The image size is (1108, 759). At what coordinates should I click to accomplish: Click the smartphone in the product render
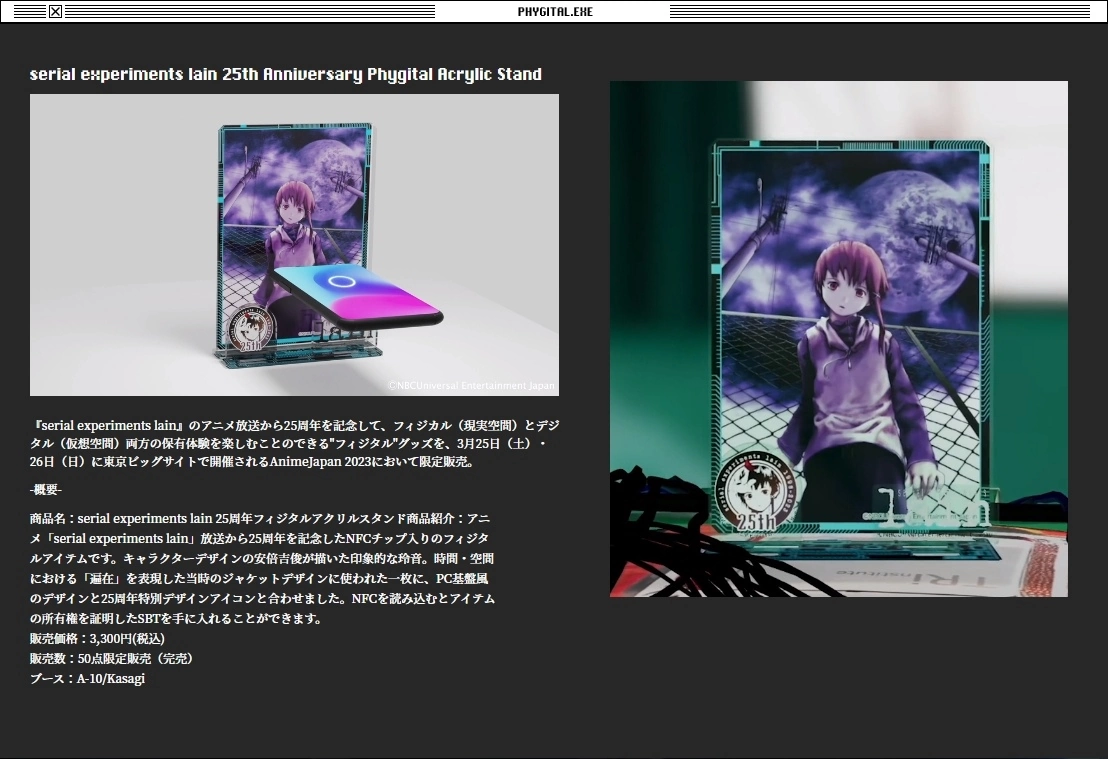coord(357,297)
